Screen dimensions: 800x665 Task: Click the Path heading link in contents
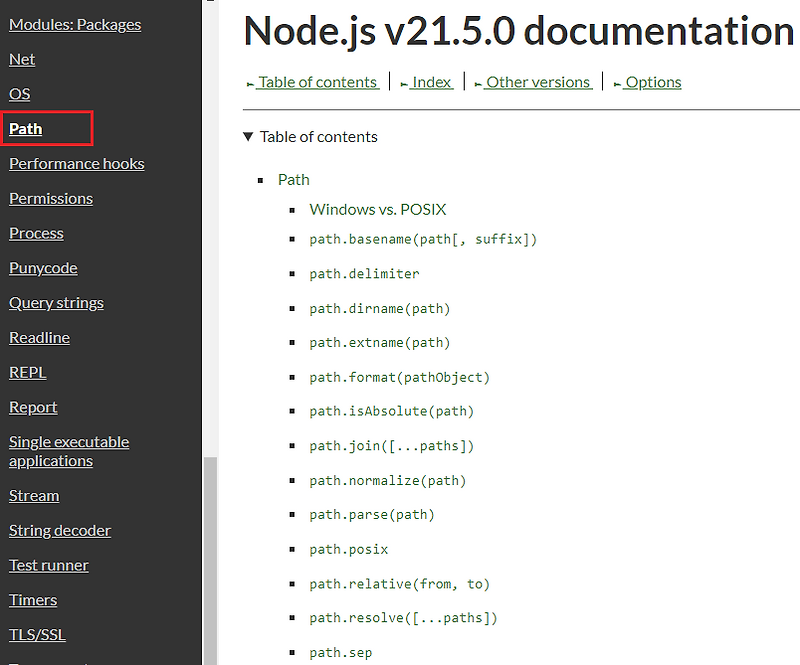pyautogui.click(x=294, y=180)
